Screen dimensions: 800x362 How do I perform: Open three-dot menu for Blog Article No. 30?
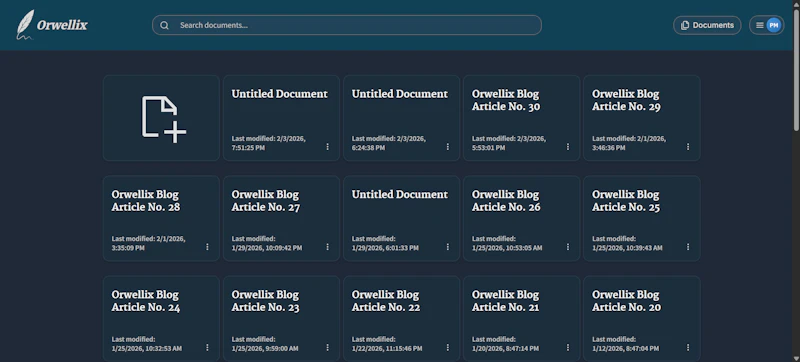[x=568, y=147]
